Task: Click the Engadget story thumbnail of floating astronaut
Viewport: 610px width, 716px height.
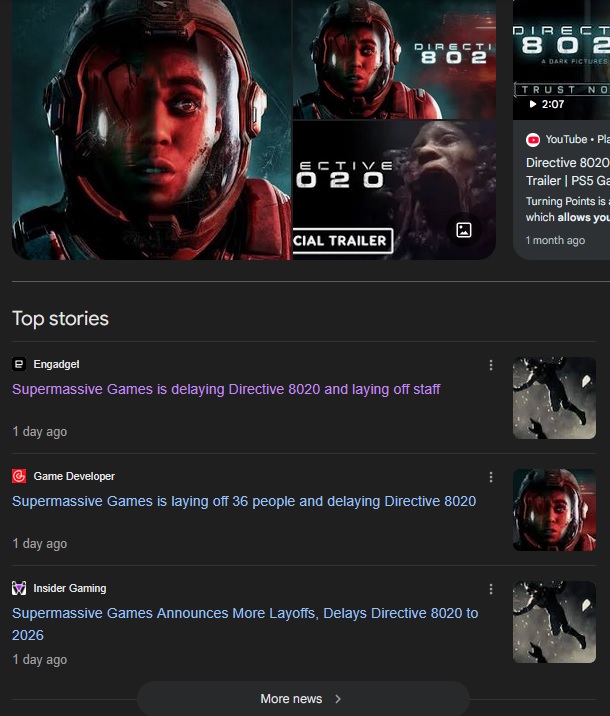Action: click(554, 398)
